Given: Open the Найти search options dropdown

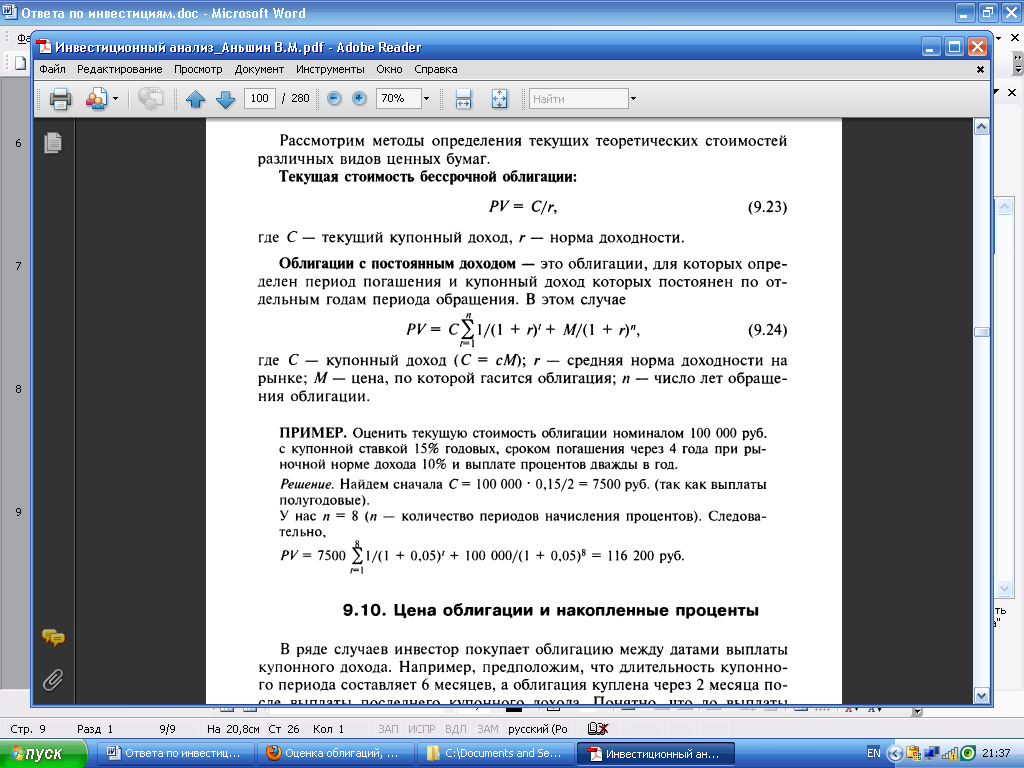Looking at the screenshot, I should point(633,99).
